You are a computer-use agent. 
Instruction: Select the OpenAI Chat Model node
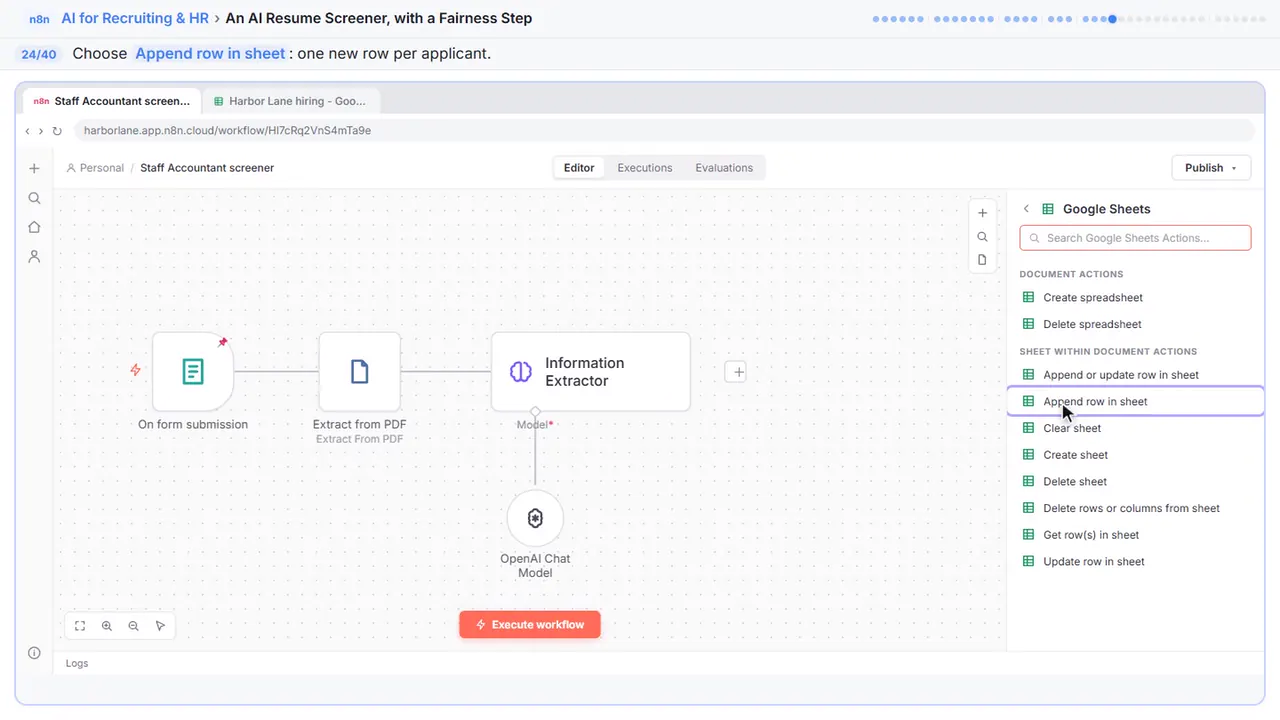point(535,518)
